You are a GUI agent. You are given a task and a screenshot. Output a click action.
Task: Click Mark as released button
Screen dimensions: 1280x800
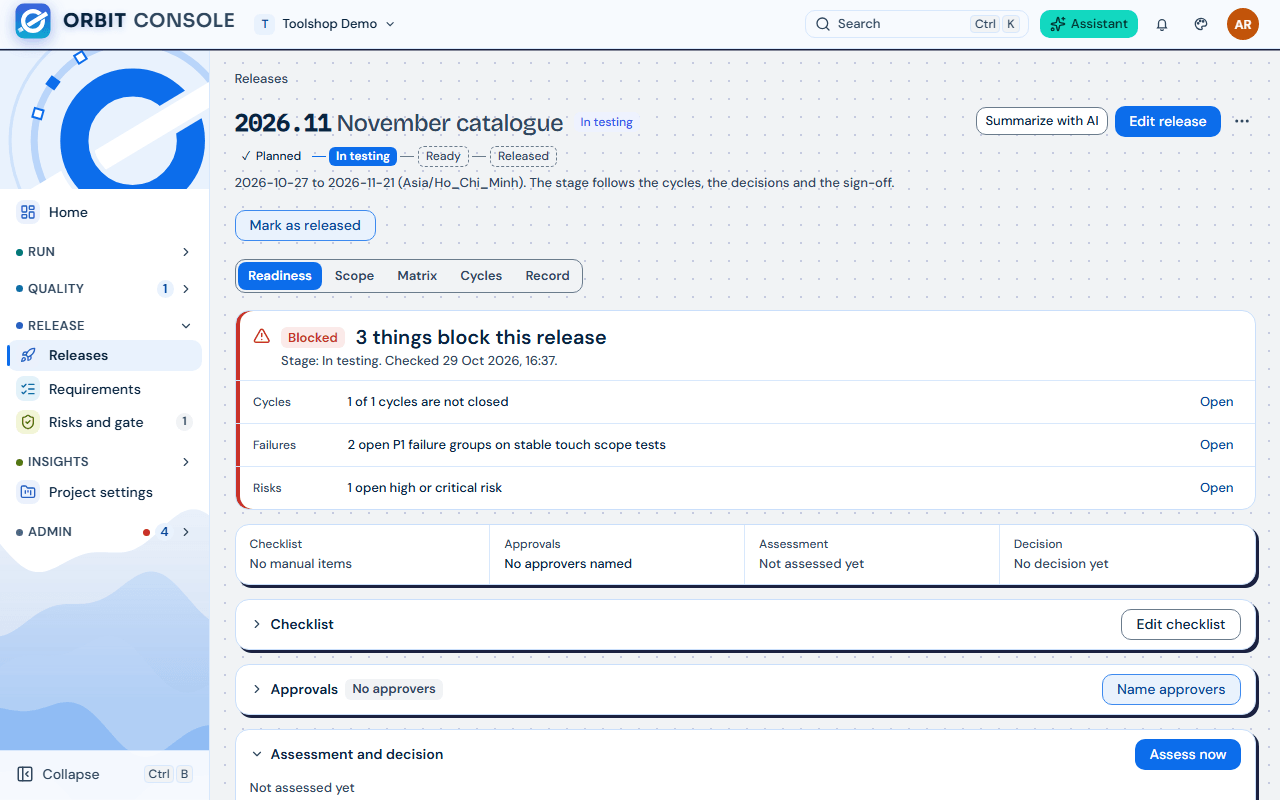pyautogui.click(x=305, y=225)
